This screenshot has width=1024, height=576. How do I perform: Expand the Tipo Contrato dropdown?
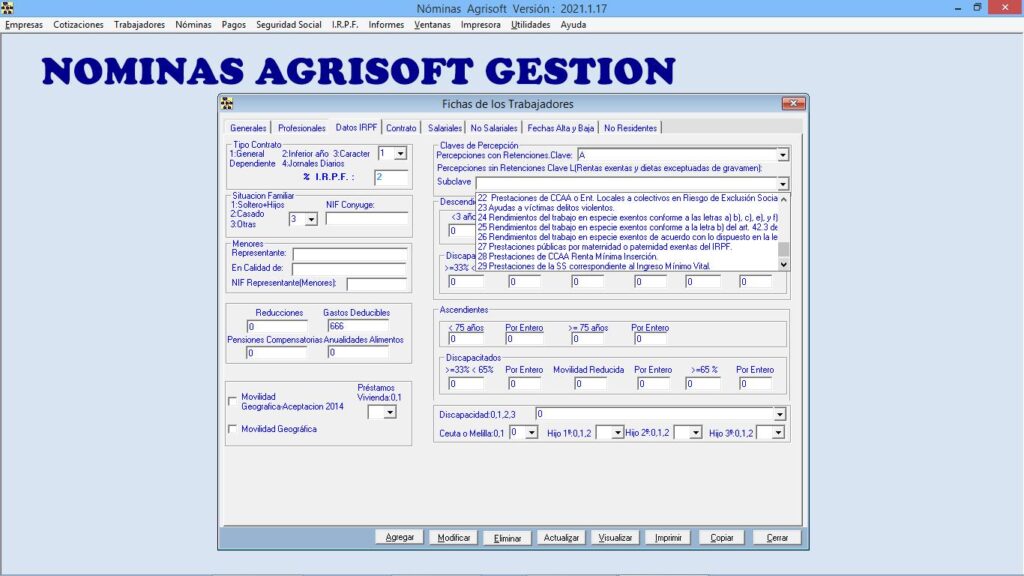point(400,153)
